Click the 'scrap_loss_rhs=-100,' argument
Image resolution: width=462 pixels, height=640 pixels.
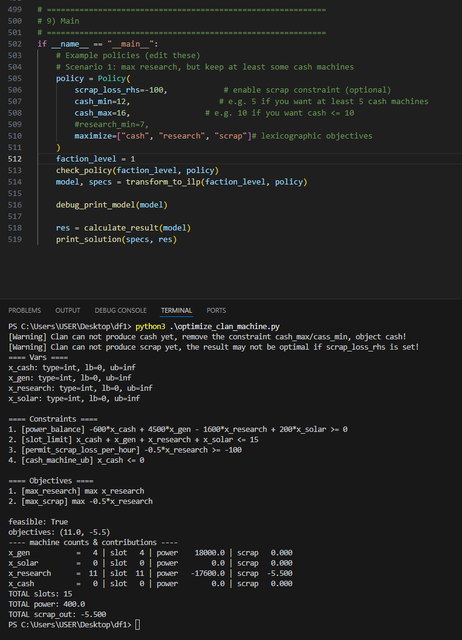pos(121,90)
